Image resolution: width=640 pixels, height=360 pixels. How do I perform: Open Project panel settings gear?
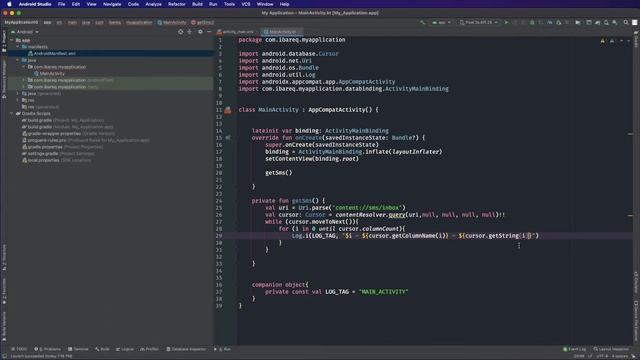coord(200,32)
